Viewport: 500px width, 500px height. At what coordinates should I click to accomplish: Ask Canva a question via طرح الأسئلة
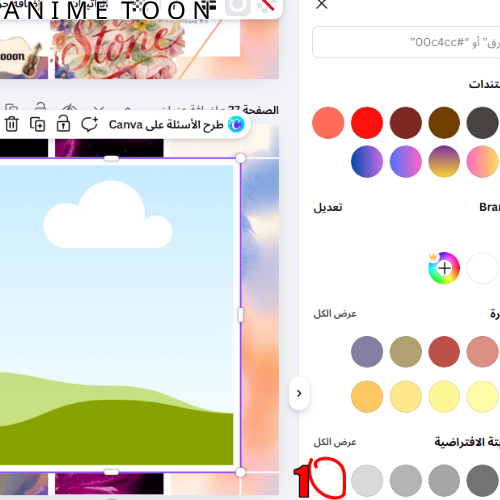click(166, 125)
